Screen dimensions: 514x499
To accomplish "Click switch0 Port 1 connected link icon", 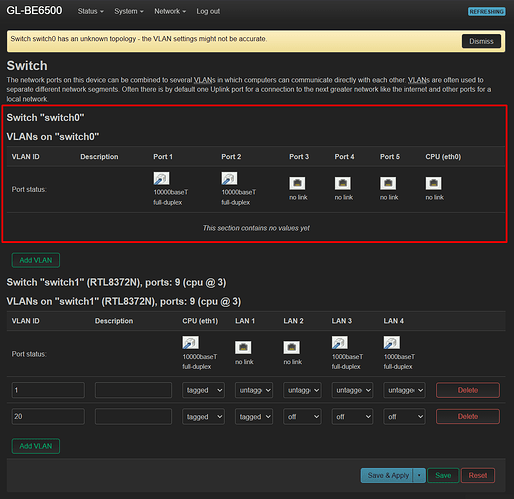I will [161, 178].
